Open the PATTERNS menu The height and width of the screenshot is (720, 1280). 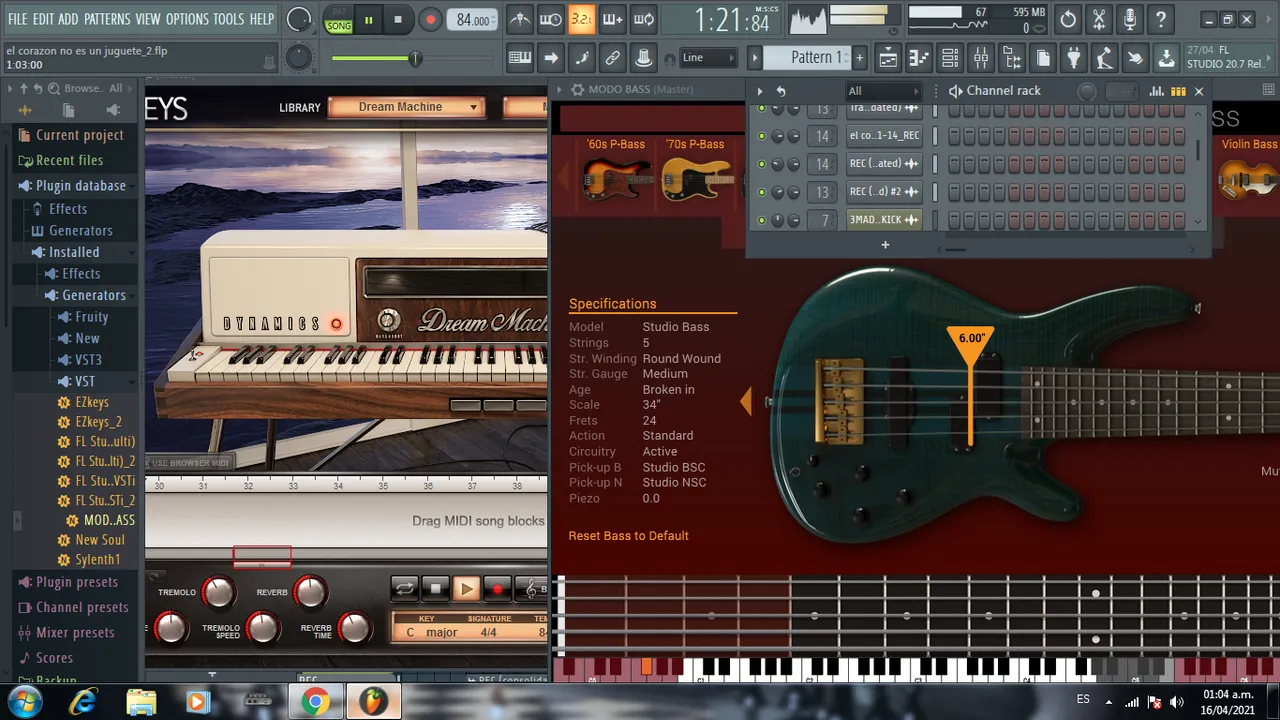pos(107,19)
